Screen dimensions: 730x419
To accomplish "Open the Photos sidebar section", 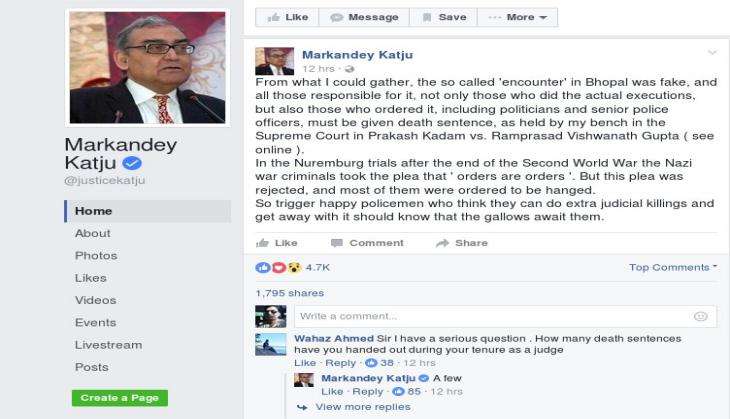I will point(96,256).
